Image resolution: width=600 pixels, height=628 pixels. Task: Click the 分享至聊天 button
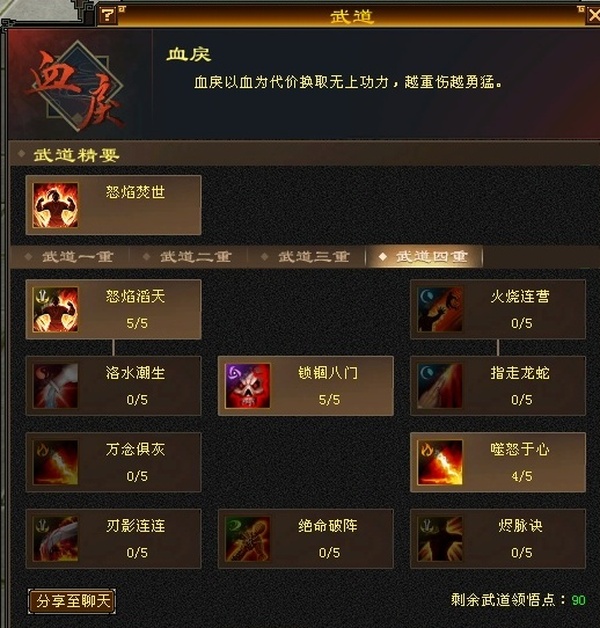point(72,601)
